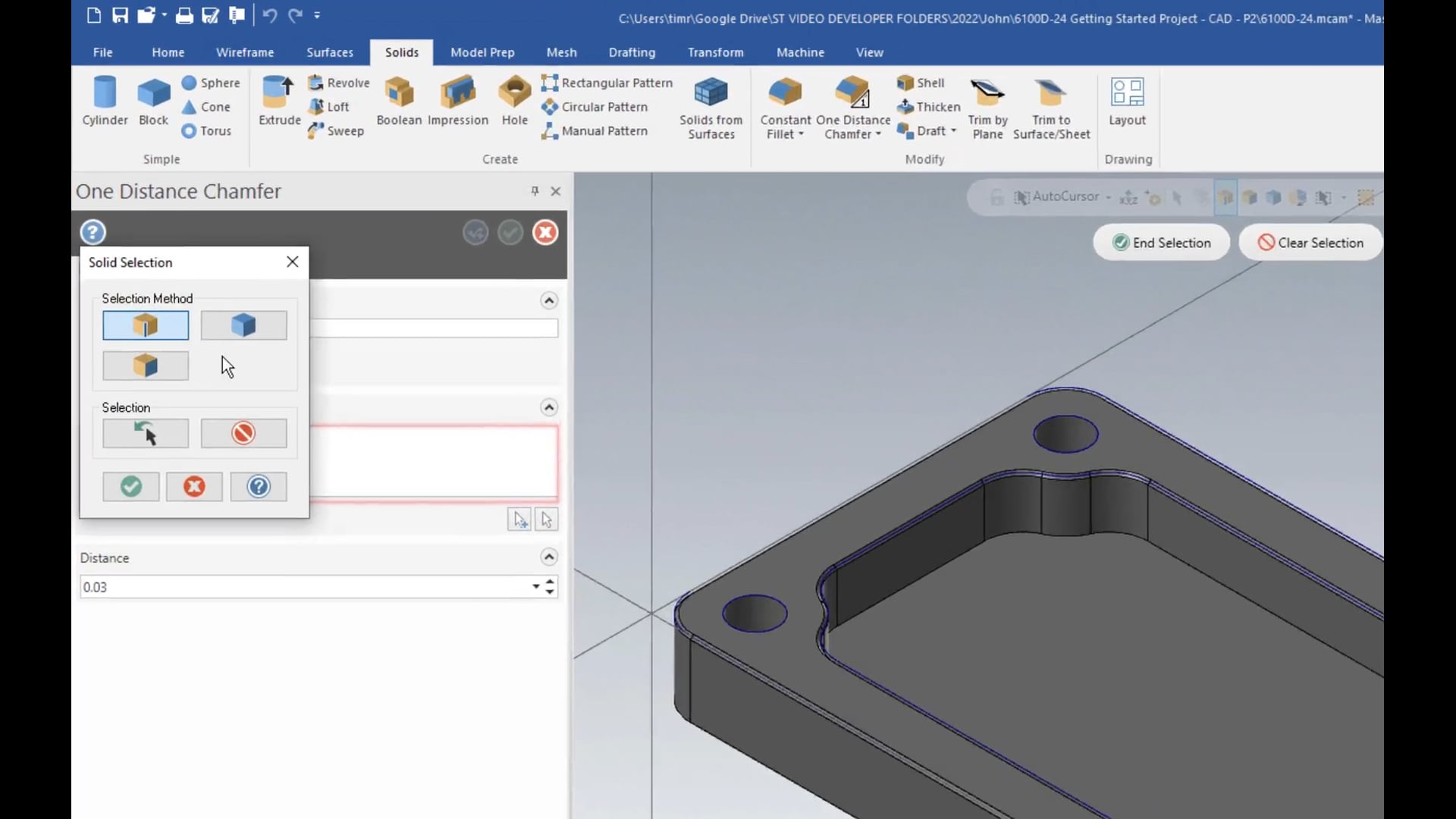Open the Surfaces menu tab
This screenshot has width=1456, height=819.
[x=330, y=52]
